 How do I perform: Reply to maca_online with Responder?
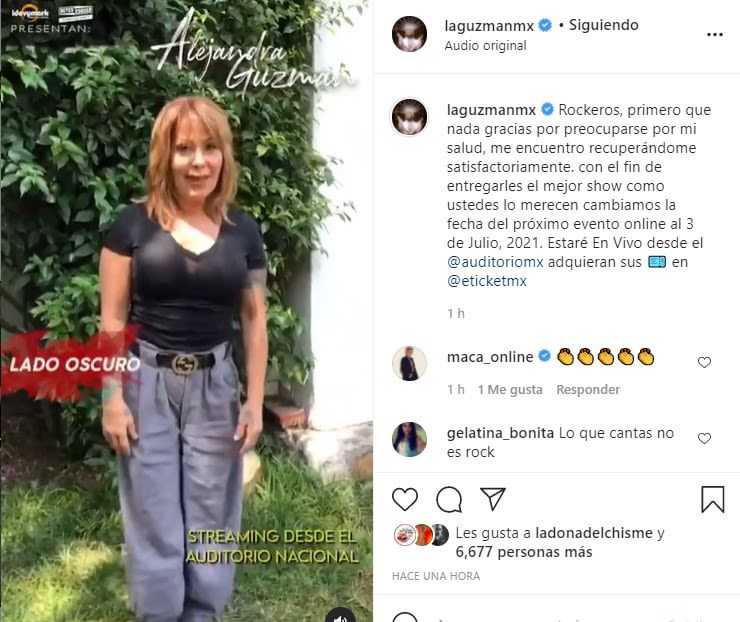click(588, 389)
